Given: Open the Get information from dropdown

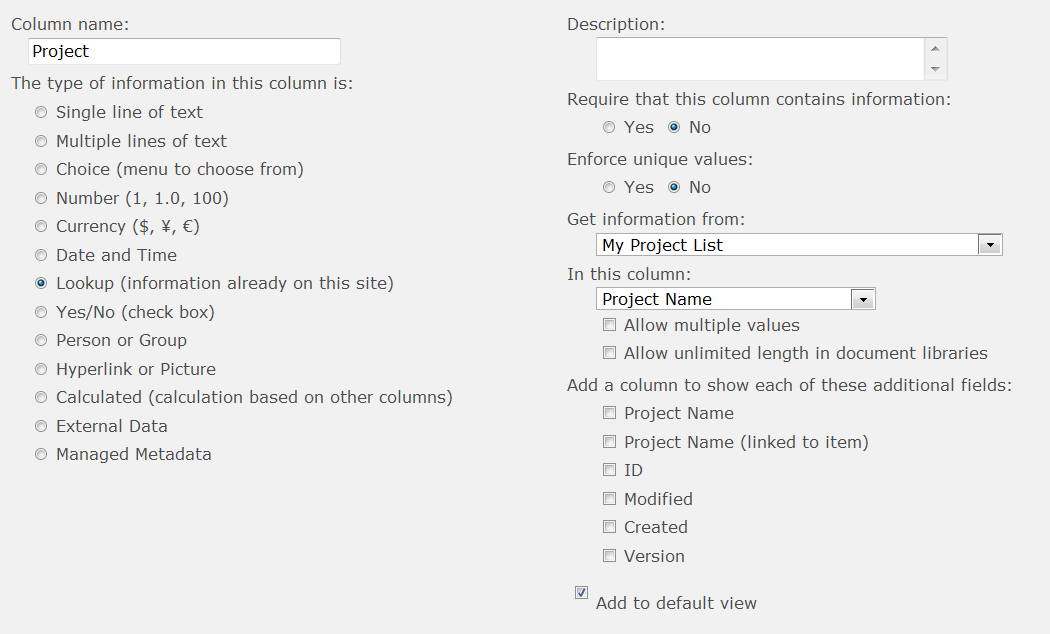Looking at the screenshot, I should coord(990,245).
